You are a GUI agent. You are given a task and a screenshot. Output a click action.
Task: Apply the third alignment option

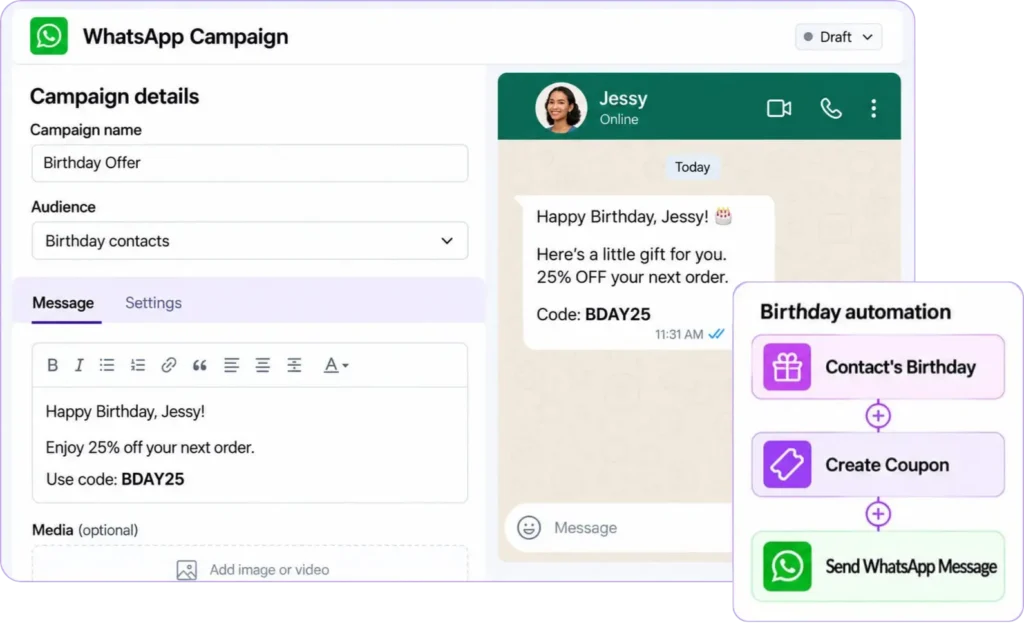click(x=295, y=365)
